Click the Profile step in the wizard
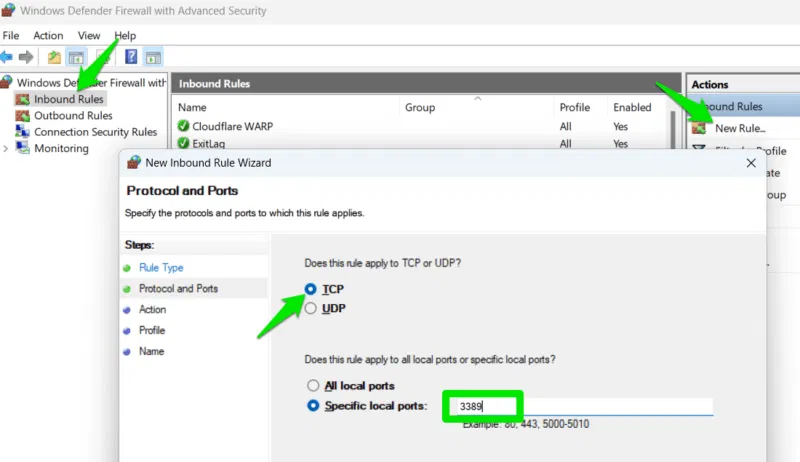The height and width of the screenshot is (462, 800). pos(152,330)
